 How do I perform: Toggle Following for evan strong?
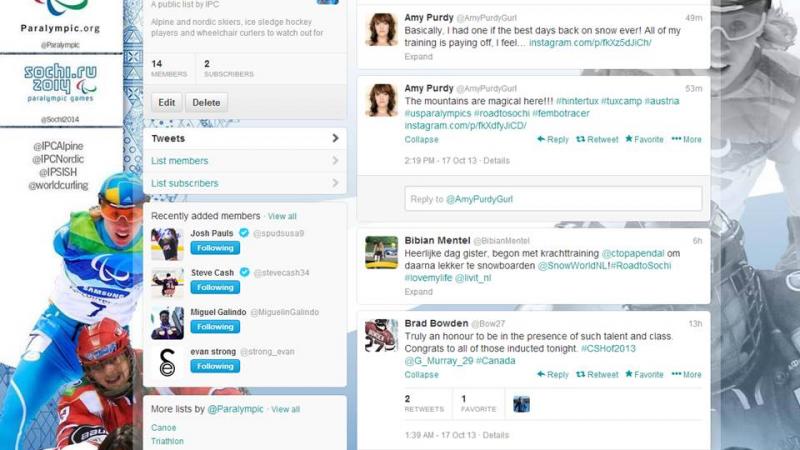click(215, 366)
